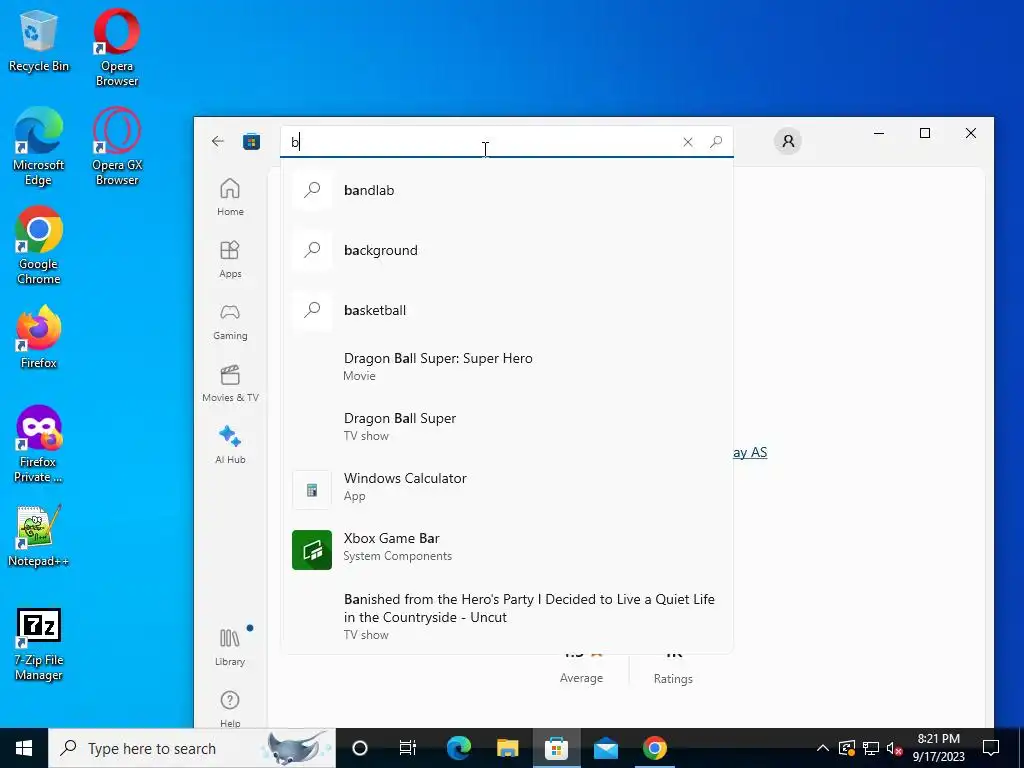This screenshot has width=1024, height=768.
Task: Select 7-Zip File Manager desktop shortcut
Action: click(x=39, y=645)
